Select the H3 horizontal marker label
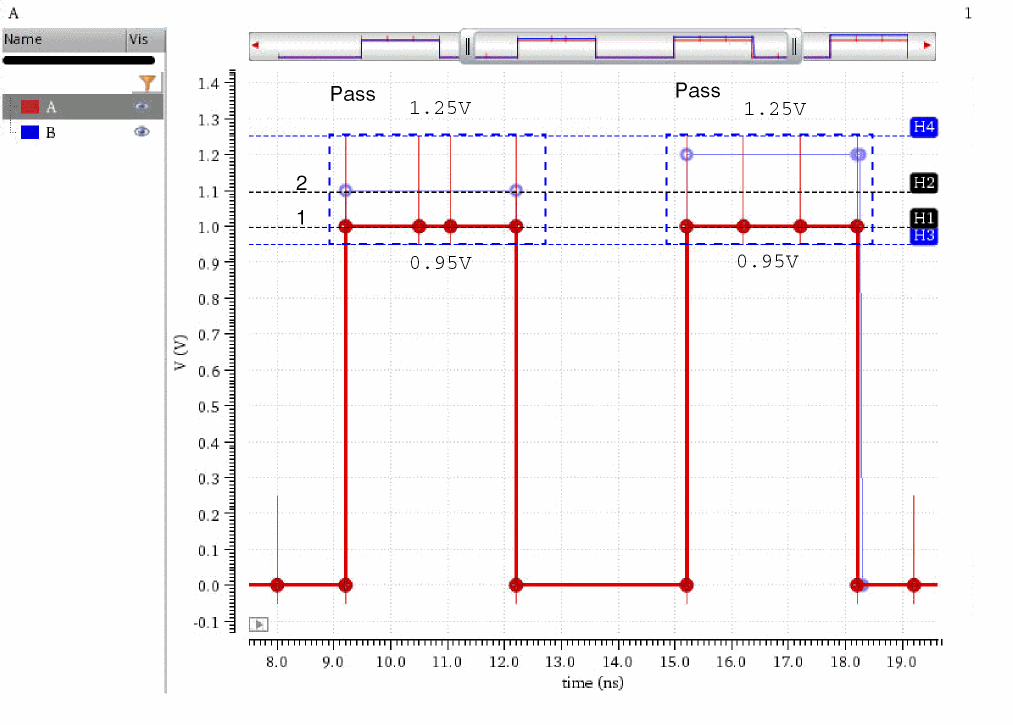 point(924,236)
